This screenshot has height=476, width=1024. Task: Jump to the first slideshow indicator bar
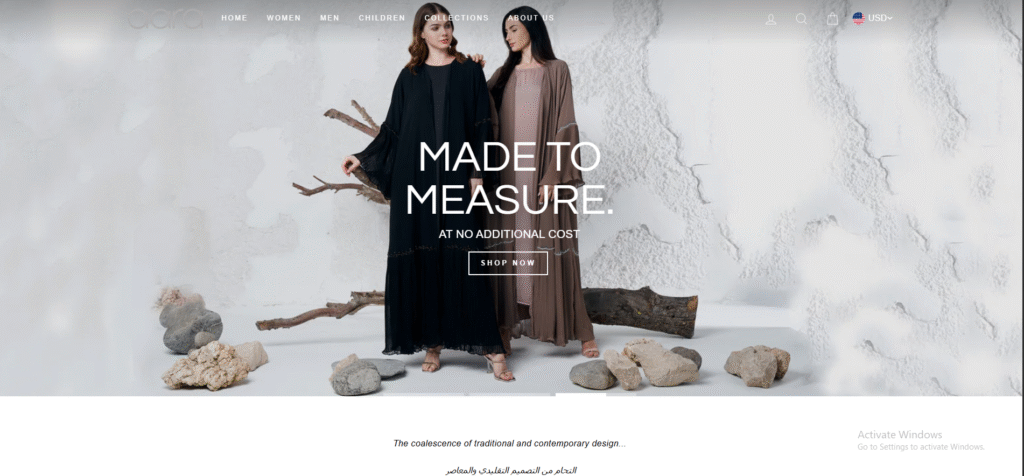click(423, 394)
